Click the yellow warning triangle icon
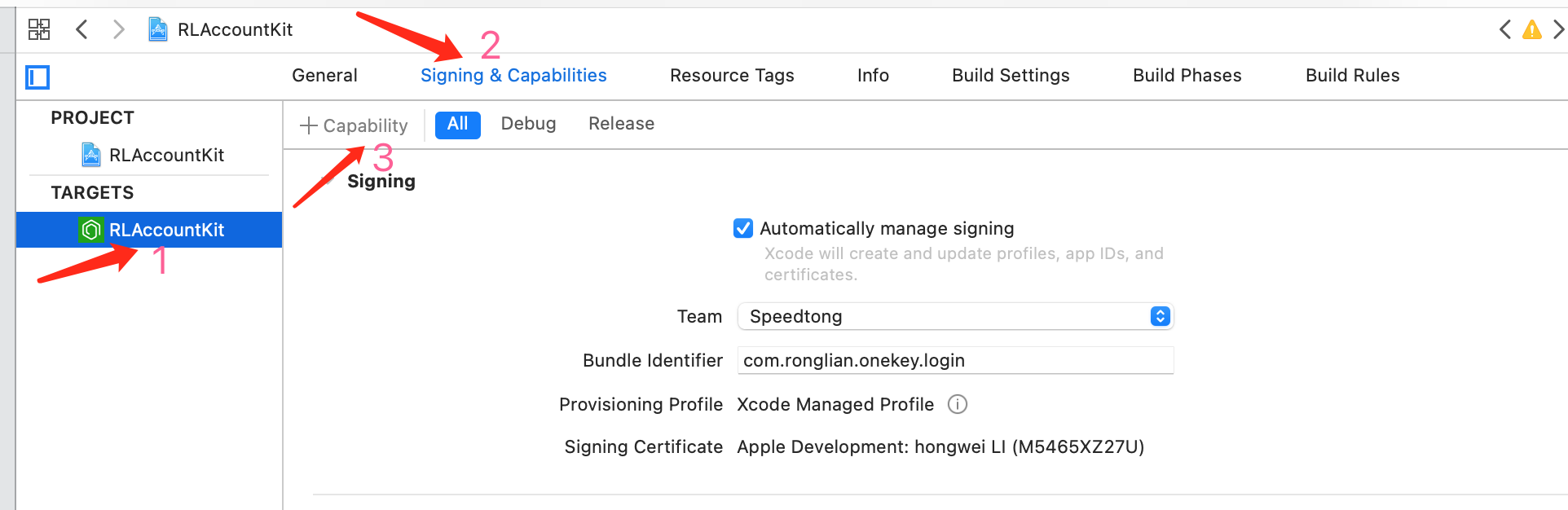 (1532, 30)
